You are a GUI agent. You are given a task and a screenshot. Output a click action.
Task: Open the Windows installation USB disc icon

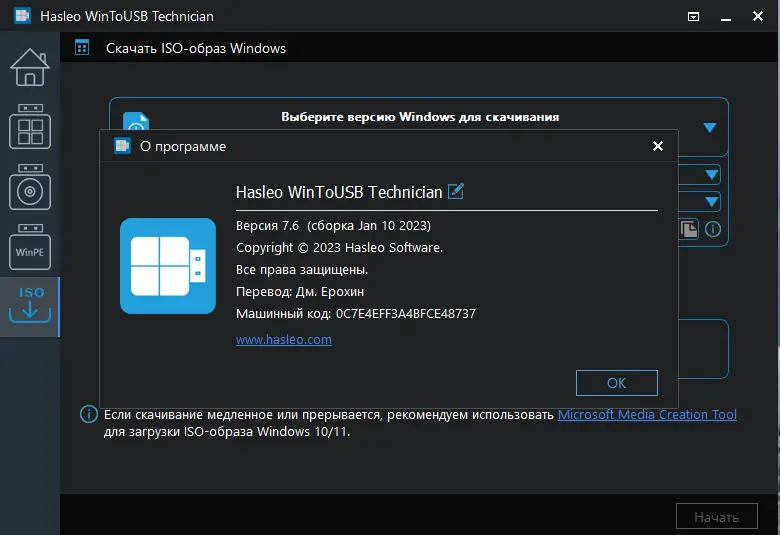[29, 188]
